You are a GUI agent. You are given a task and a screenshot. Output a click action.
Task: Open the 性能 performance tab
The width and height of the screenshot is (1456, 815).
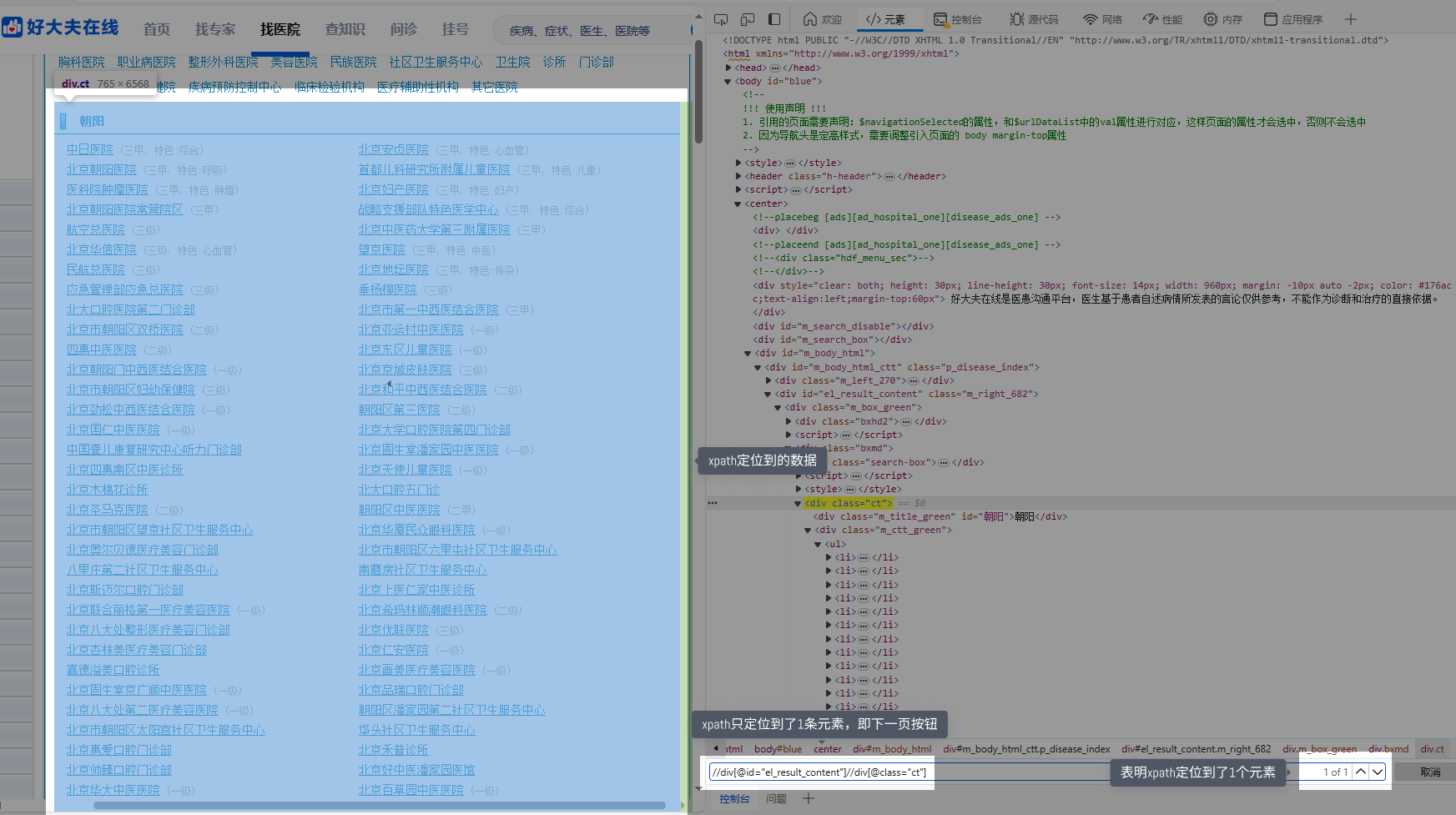1162,19
